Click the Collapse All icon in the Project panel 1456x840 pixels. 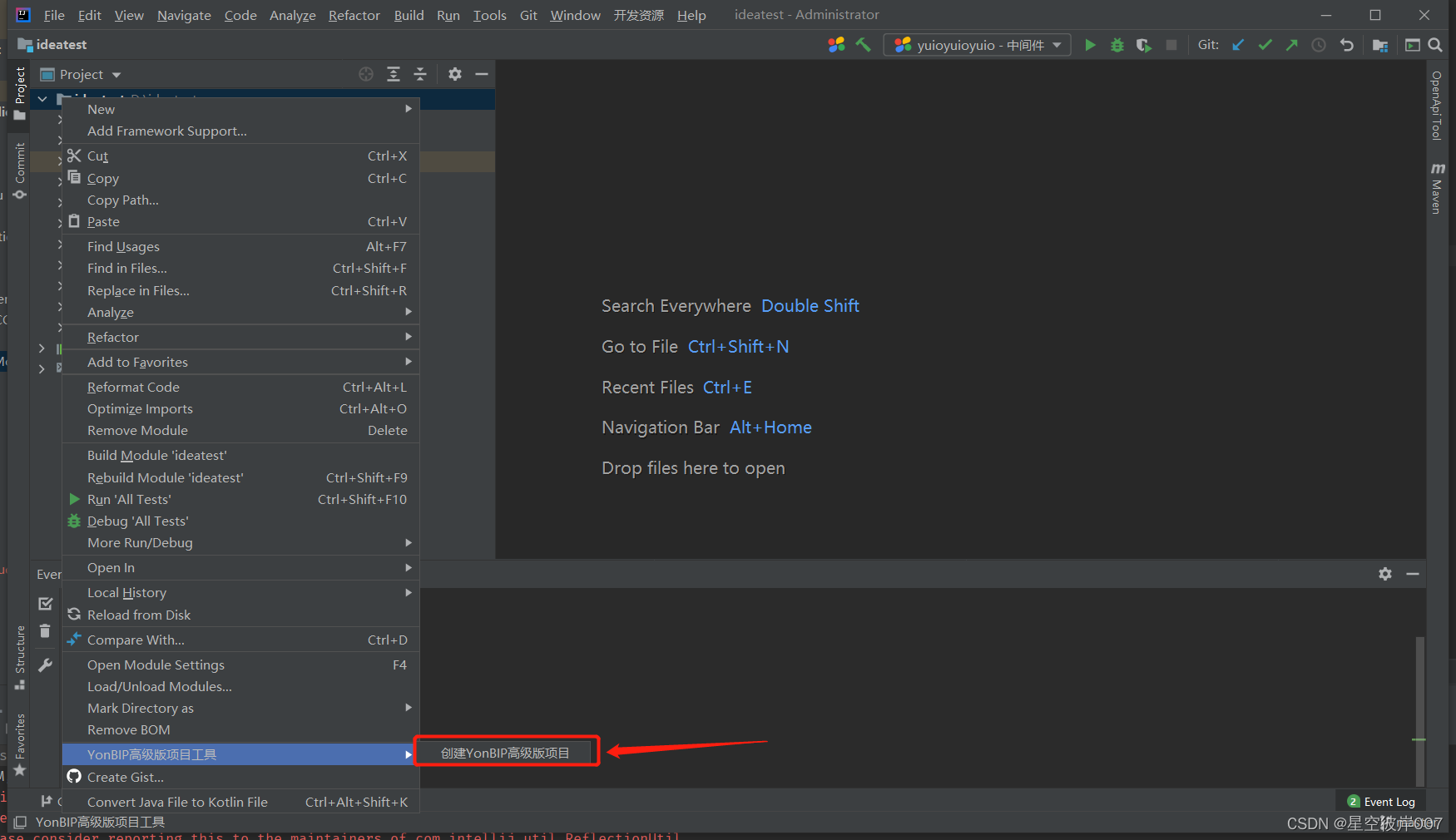(420, 74)
